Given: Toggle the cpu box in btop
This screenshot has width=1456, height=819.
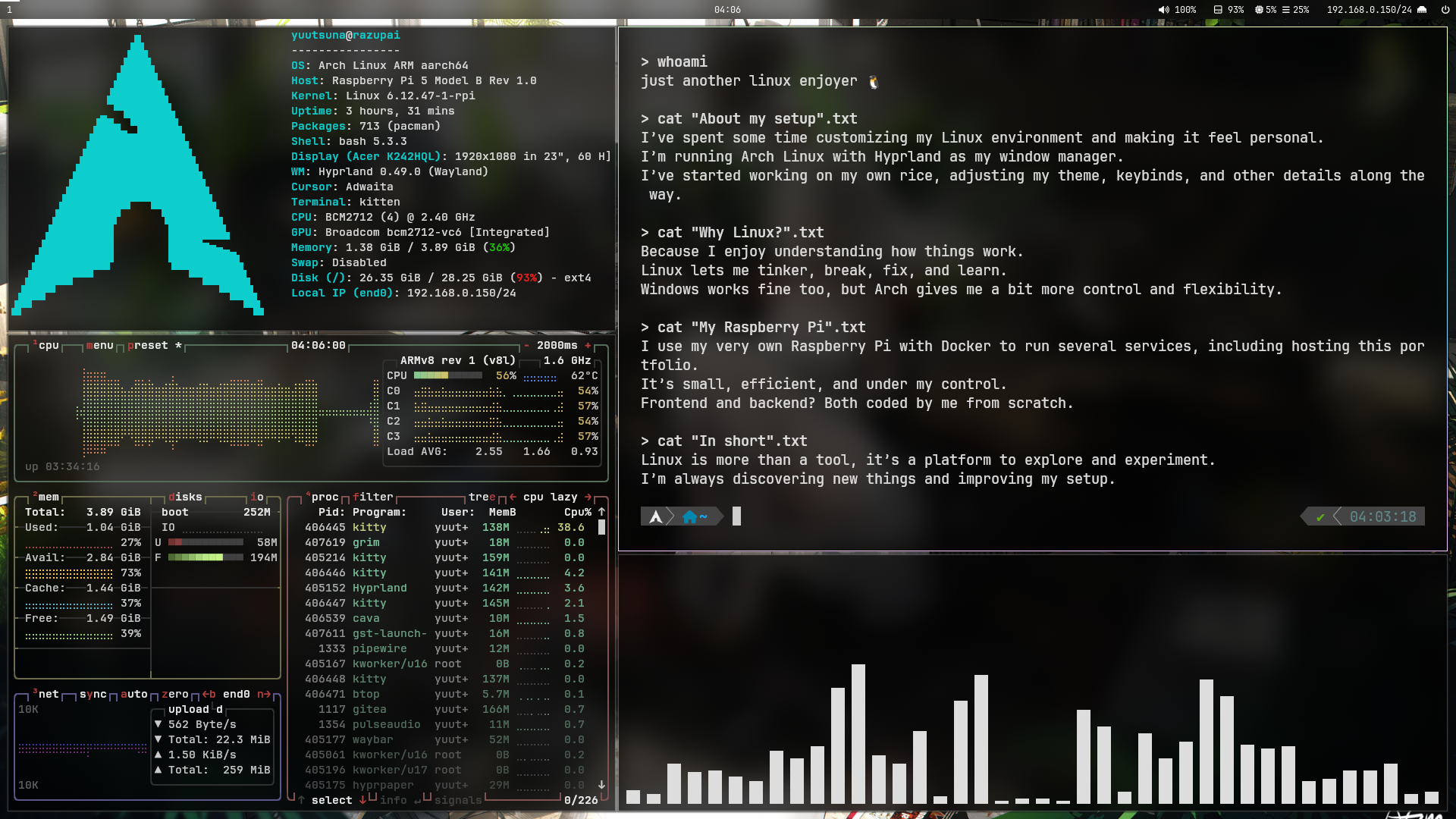Looking at the screenshot, I should point(46,346).
